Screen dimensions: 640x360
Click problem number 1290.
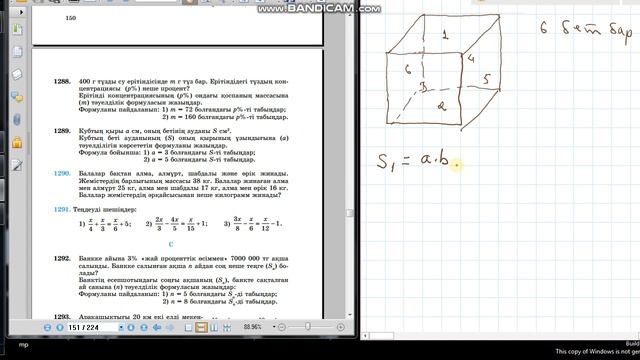62,173
